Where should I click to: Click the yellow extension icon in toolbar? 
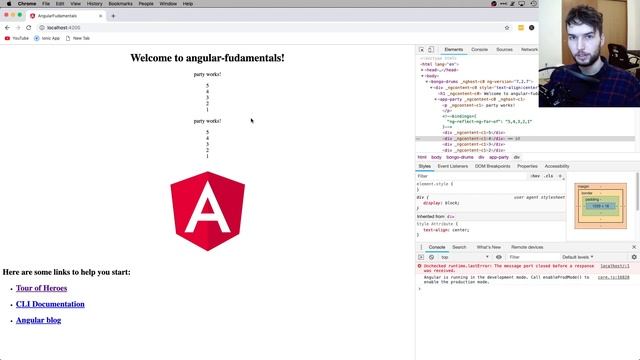point(521,28)
